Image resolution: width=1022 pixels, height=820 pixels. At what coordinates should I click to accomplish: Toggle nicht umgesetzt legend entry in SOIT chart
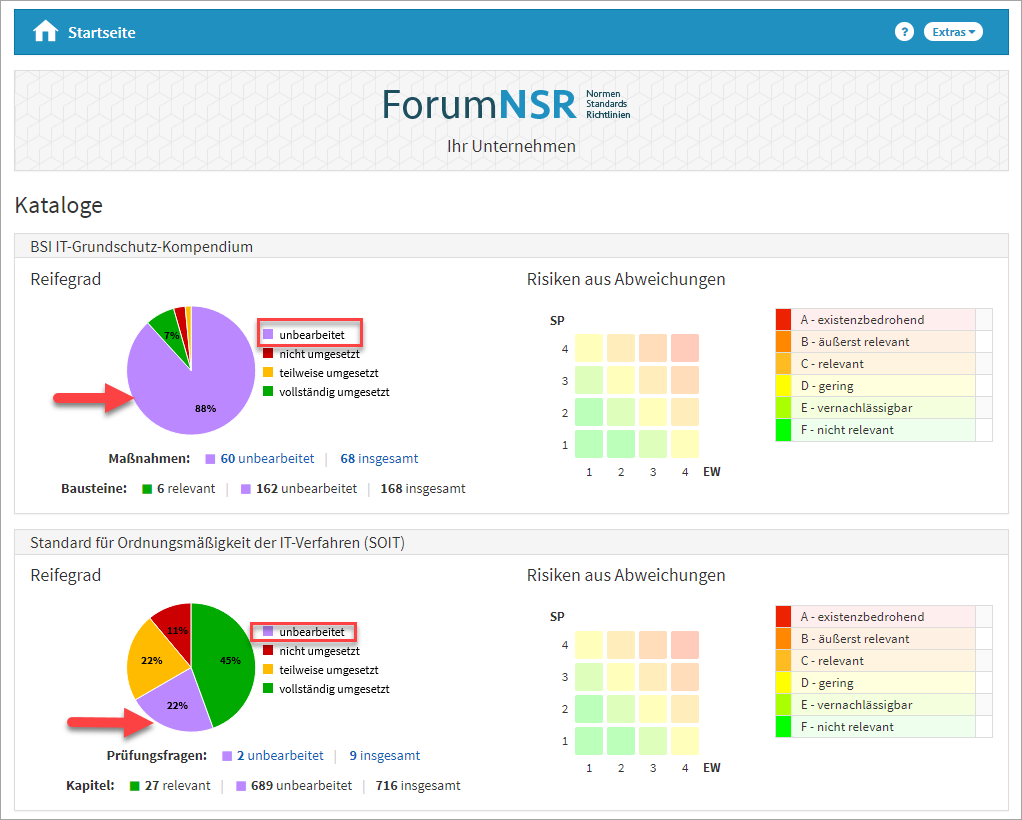tap(319, 651)
